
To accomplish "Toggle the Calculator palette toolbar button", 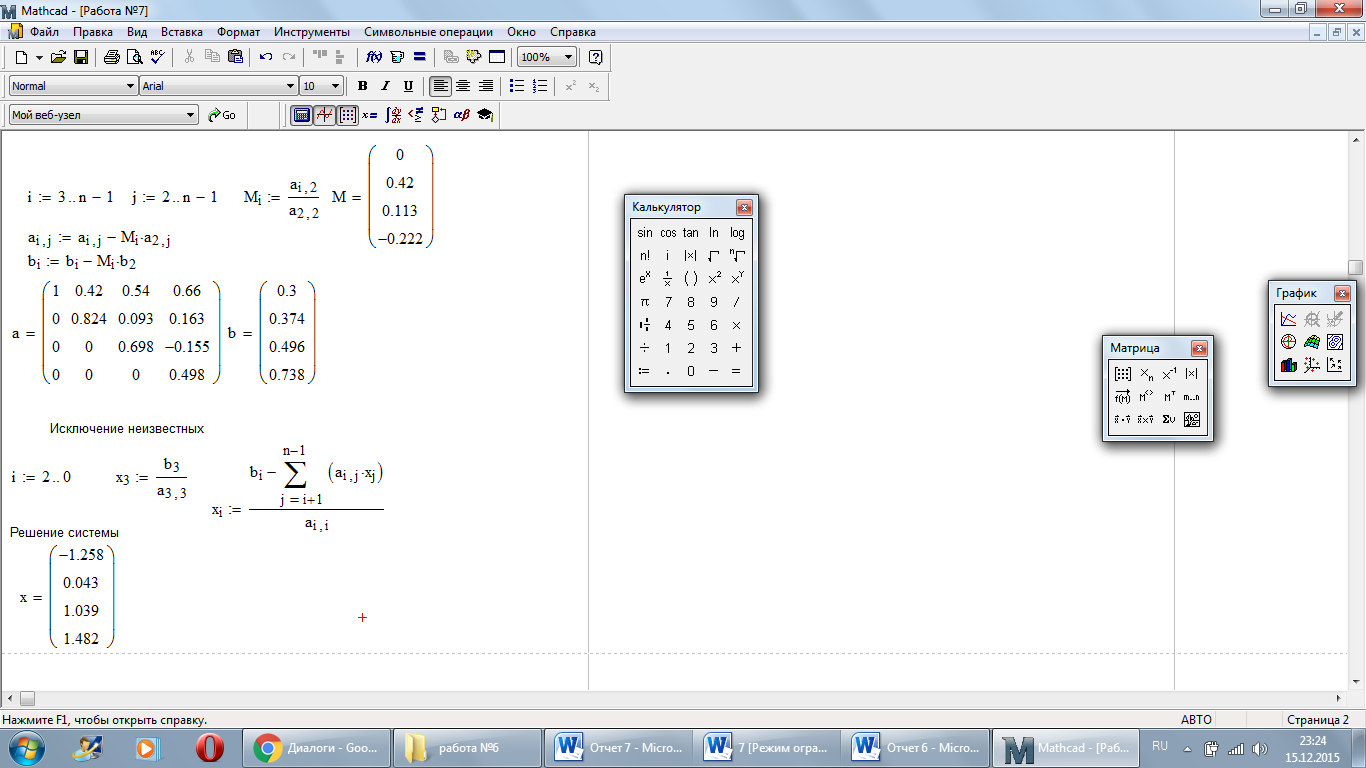I will [x=301, y=115].
